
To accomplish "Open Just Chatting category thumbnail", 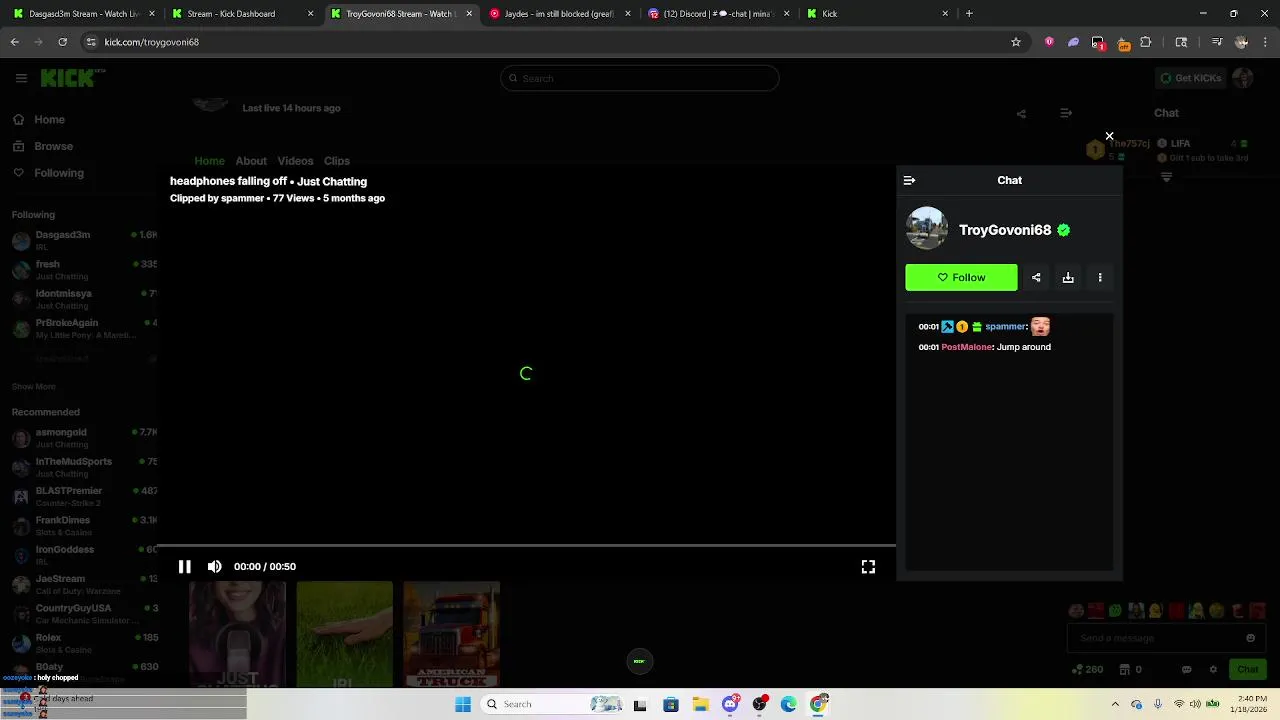I will (x=237, y=634).
